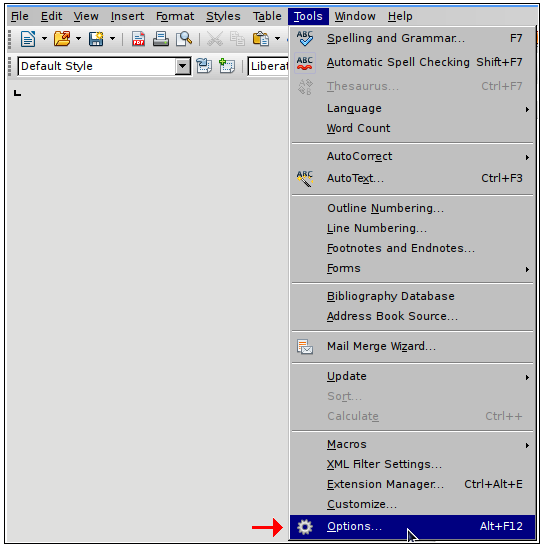Click the New Style from Selection icon
Image resolution: width=545 pixels, height=548 pixels.
(227, 66)
